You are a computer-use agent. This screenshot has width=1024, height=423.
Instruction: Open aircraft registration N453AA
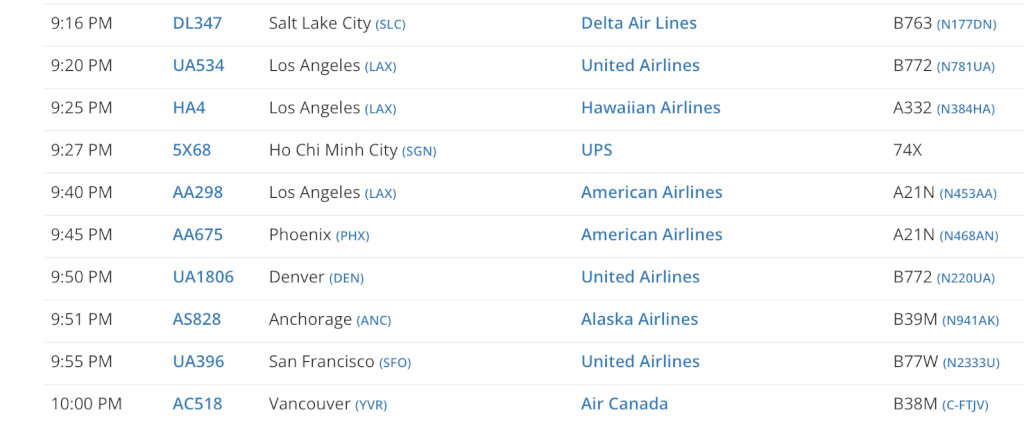click(968, 194)
